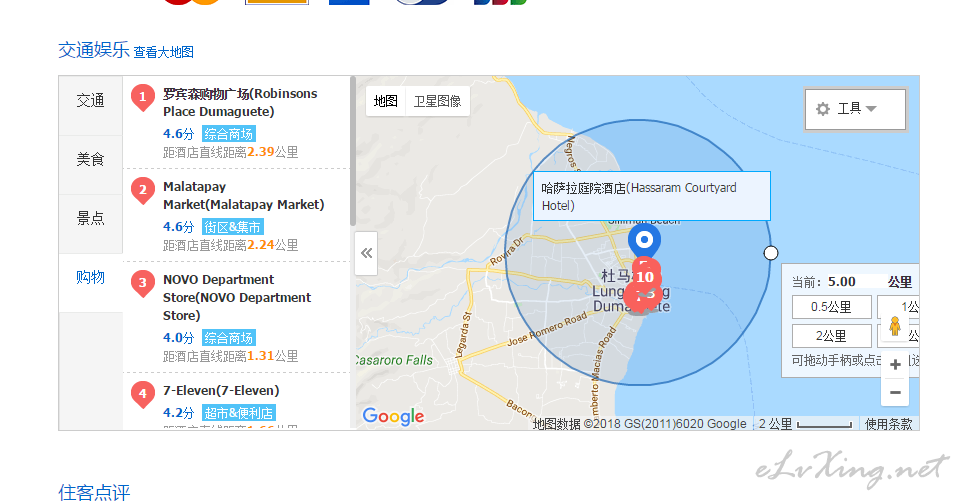Open the 工具 tools dropdown
Screen dimensions: 960x502
[855, 109]
